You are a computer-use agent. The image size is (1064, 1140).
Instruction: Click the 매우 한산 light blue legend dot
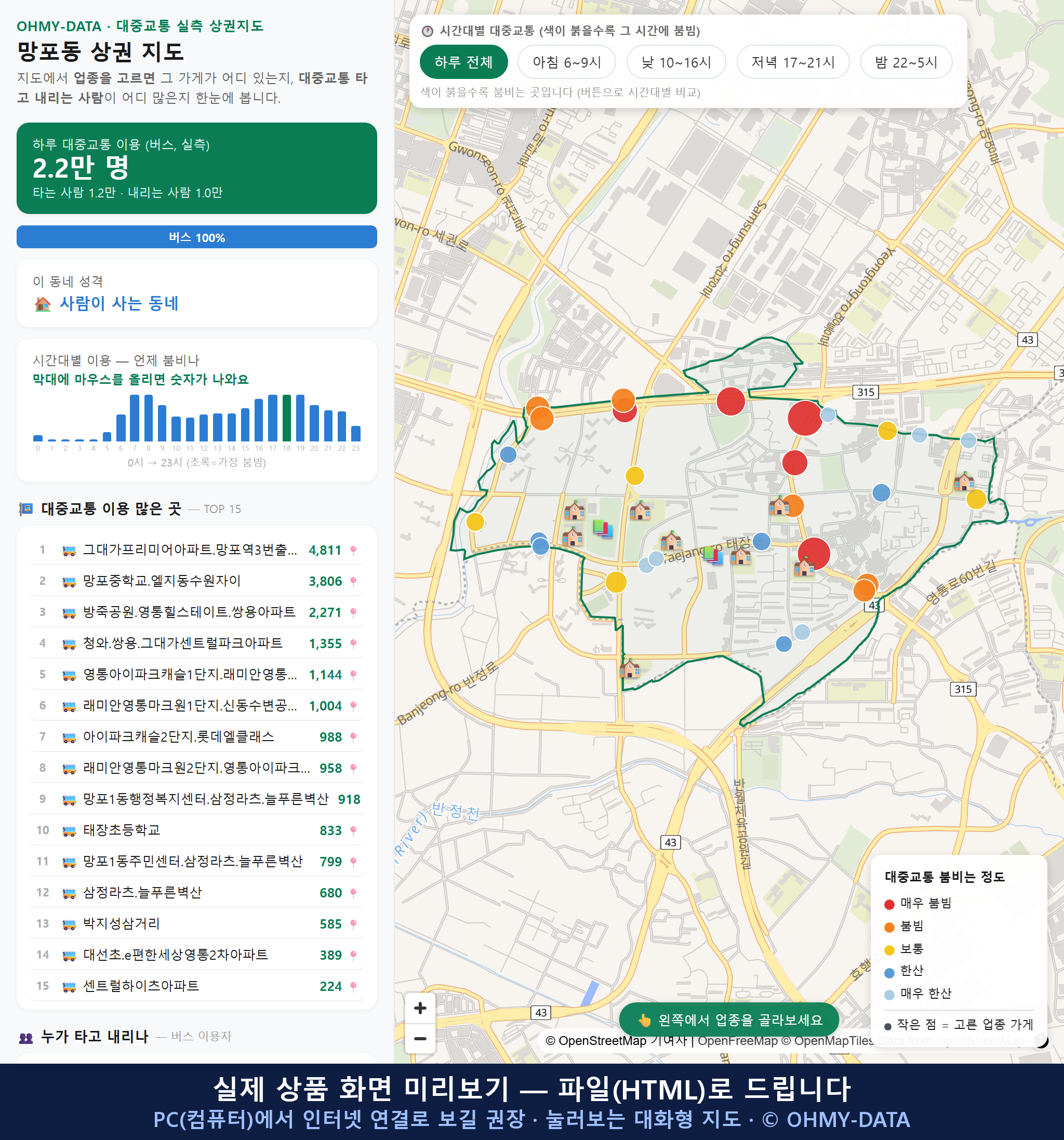coord(889,995)
